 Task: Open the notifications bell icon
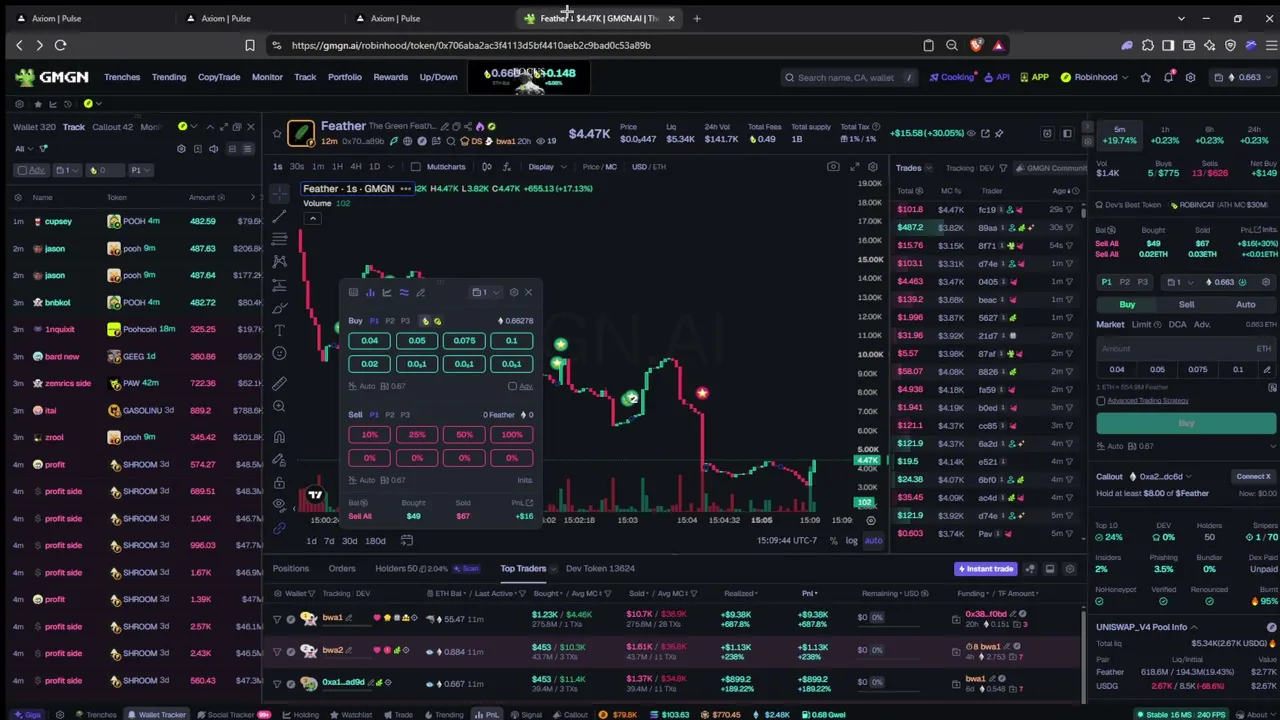tap(1168, 77)
